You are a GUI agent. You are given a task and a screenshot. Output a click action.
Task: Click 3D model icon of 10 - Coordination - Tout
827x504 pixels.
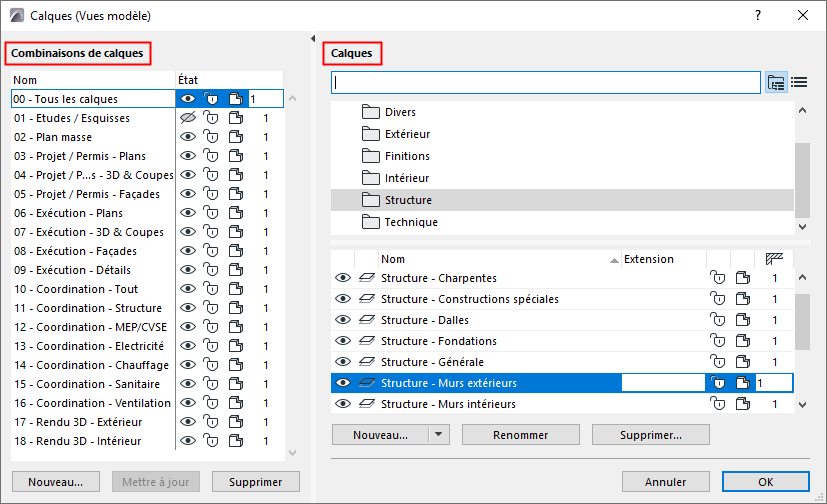(x=235, y=289)
